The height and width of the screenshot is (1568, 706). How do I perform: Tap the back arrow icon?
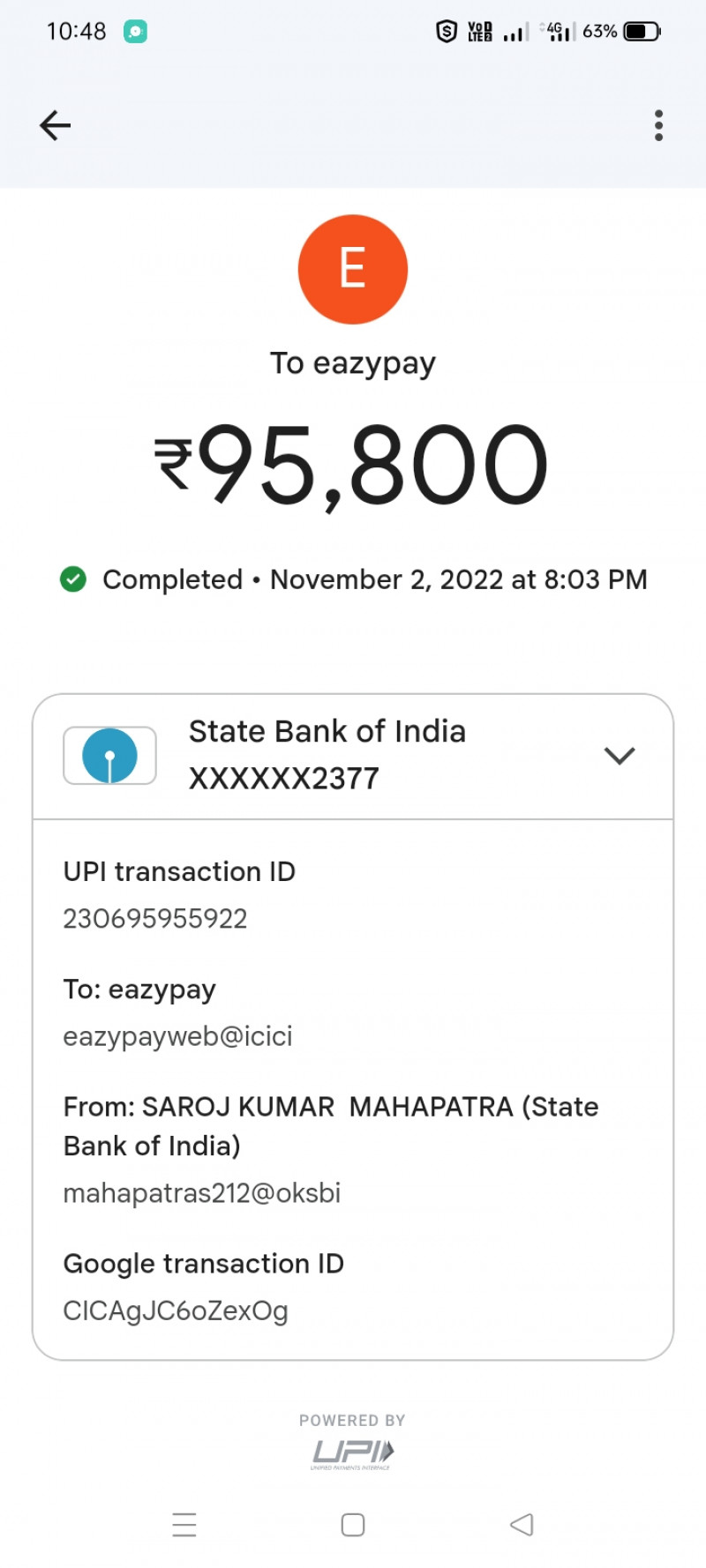coord(55,125)
